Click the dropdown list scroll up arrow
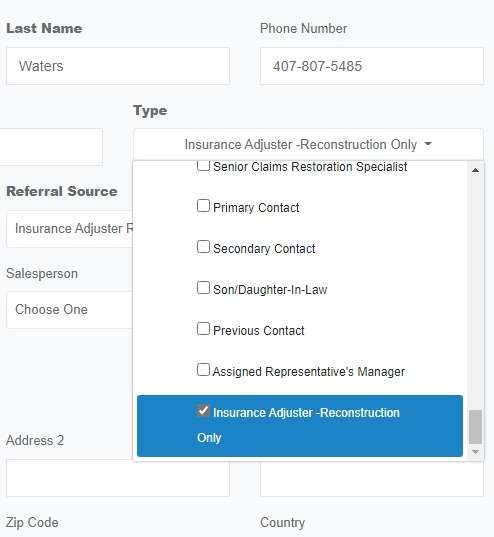 click(x=475, y=170)
